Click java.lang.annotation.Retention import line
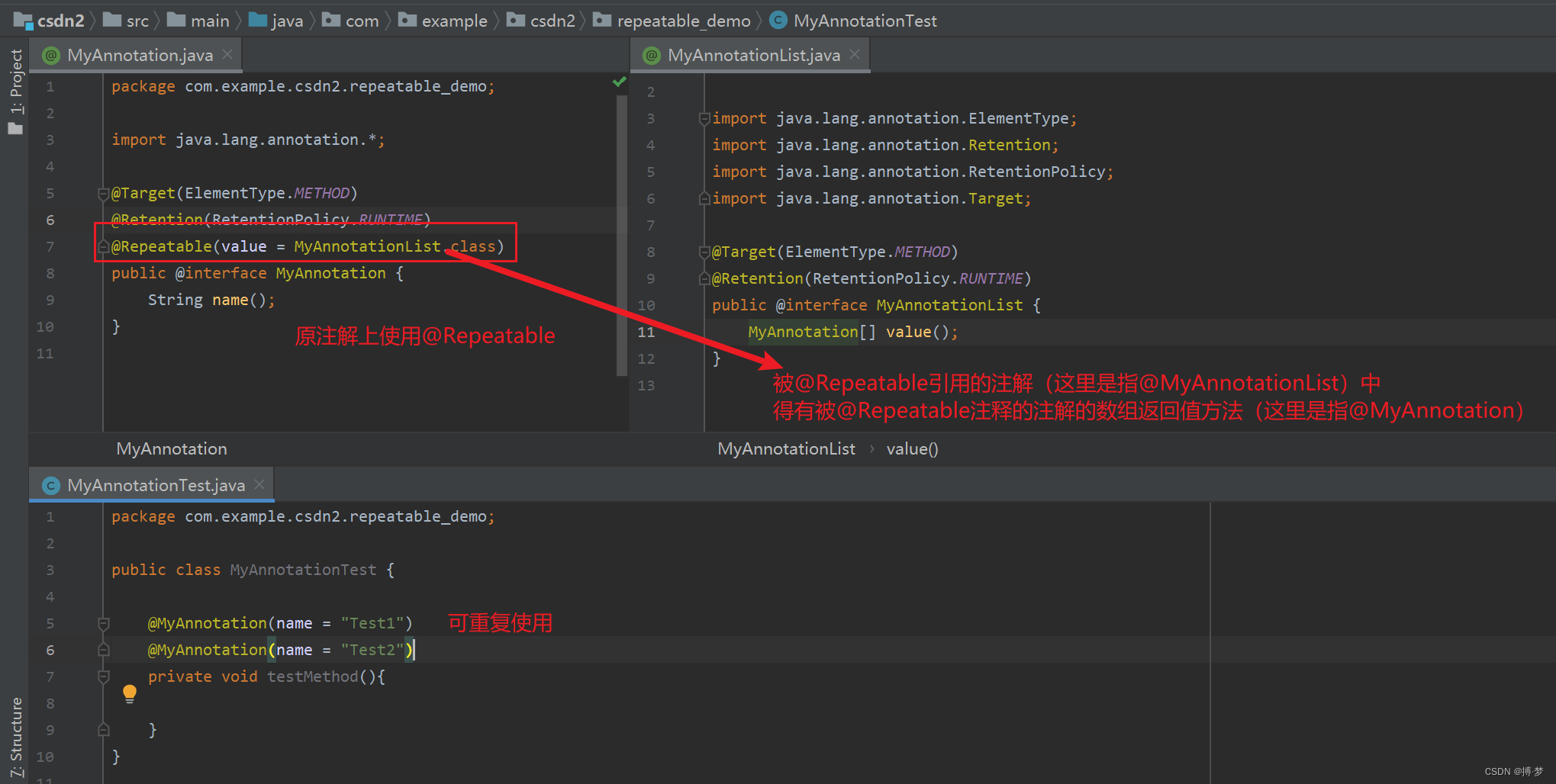The height and width of the screenshot is (784, 1556). click(885, 145)
